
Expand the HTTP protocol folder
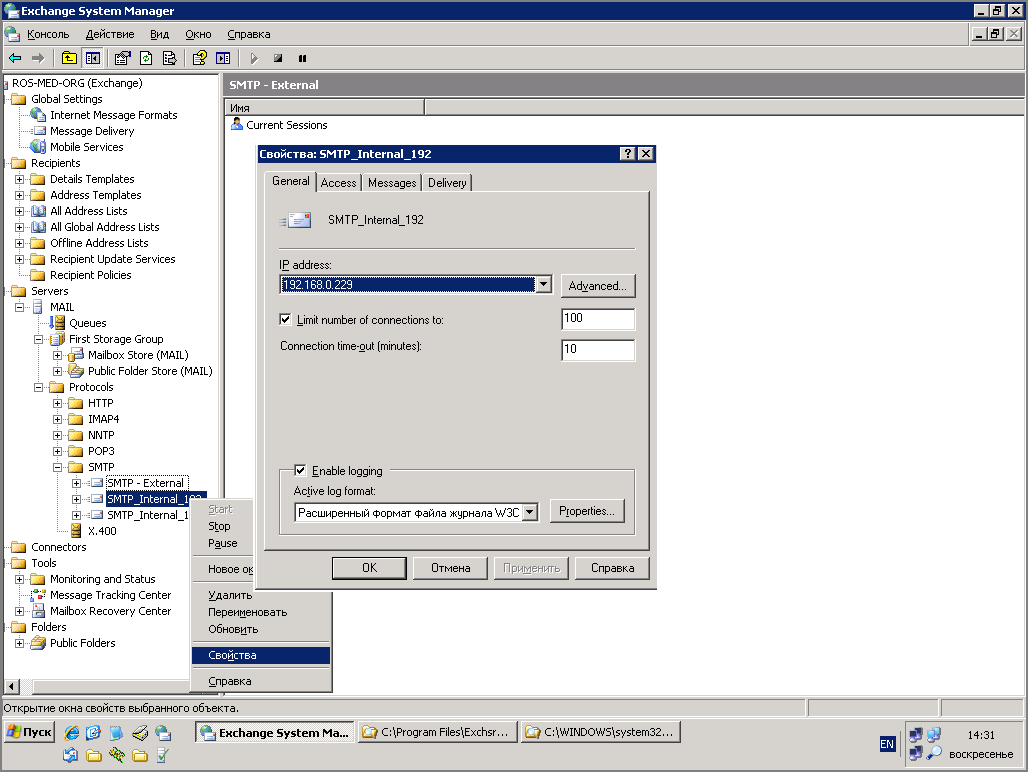(58, 404)
